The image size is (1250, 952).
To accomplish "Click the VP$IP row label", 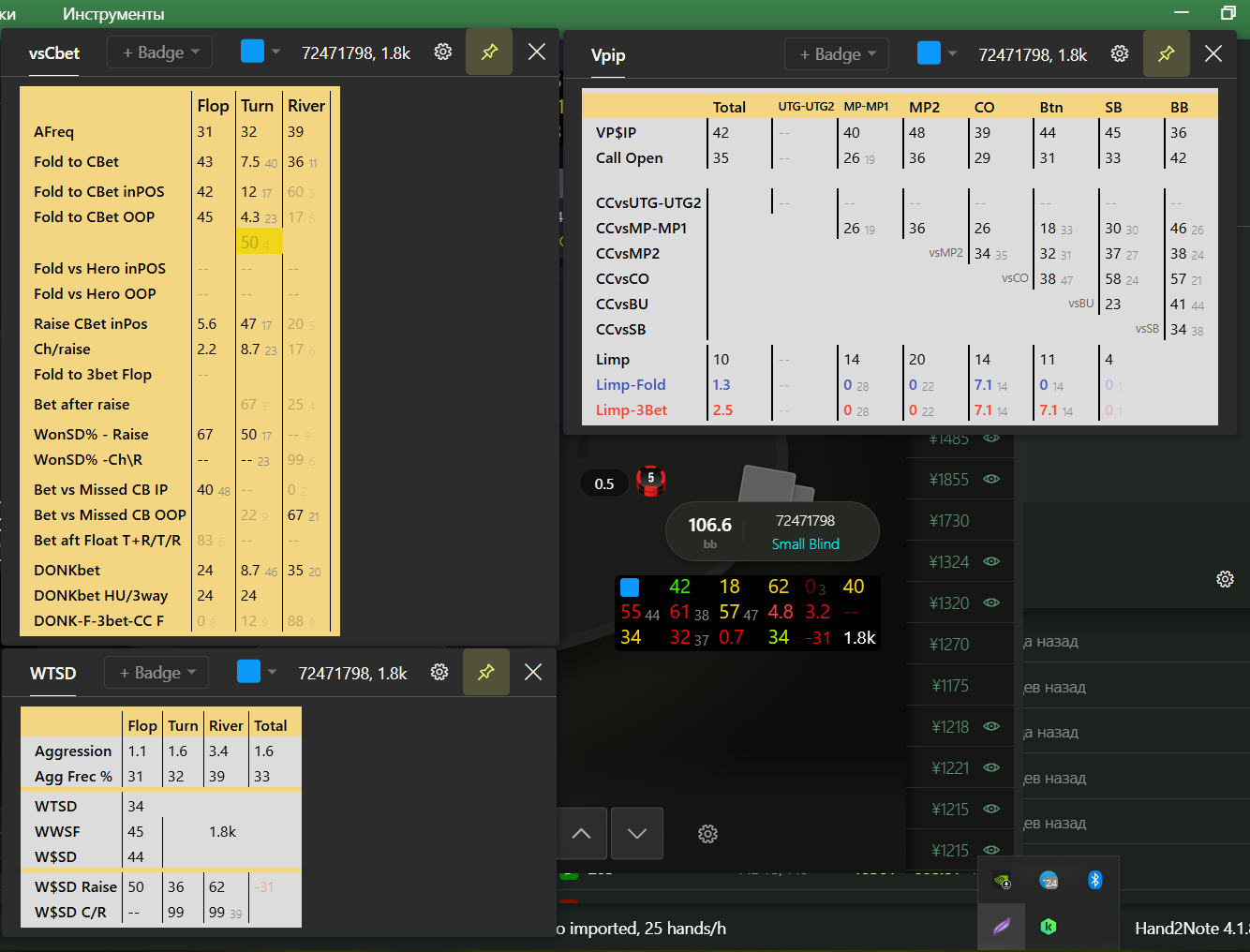I will pyautogui.click(x=616, y=132).
